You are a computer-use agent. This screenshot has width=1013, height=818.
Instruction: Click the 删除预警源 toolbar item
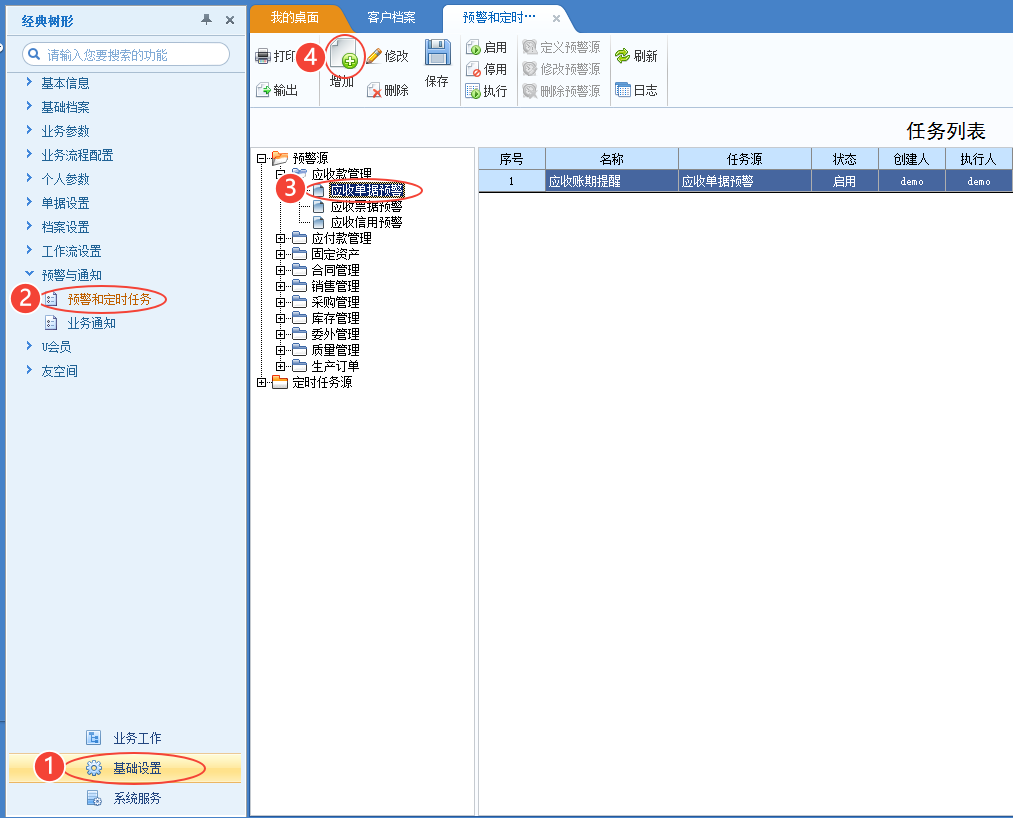pyautogui.click(x=561, y=91)
